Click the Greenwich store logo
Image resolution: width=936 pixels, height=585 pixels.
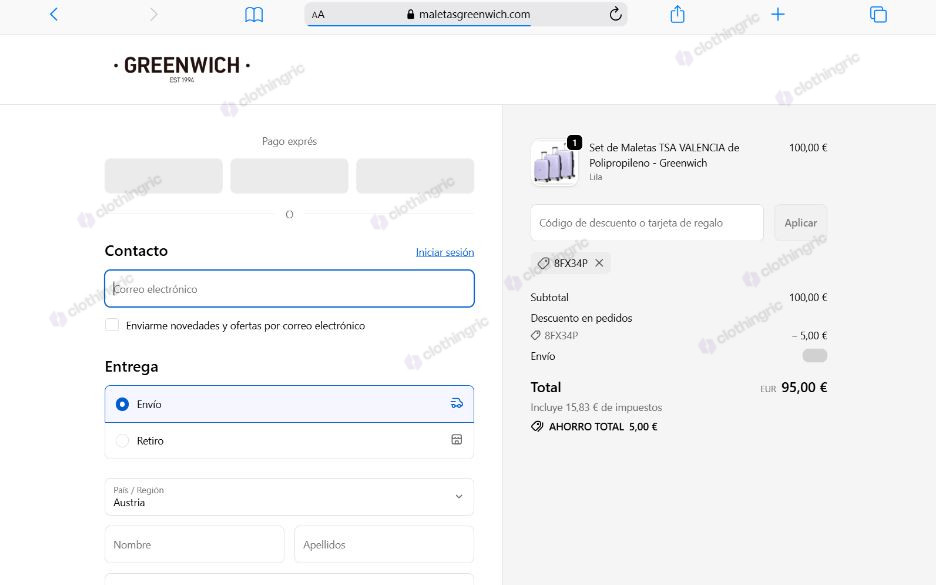(x=182, y=68)
